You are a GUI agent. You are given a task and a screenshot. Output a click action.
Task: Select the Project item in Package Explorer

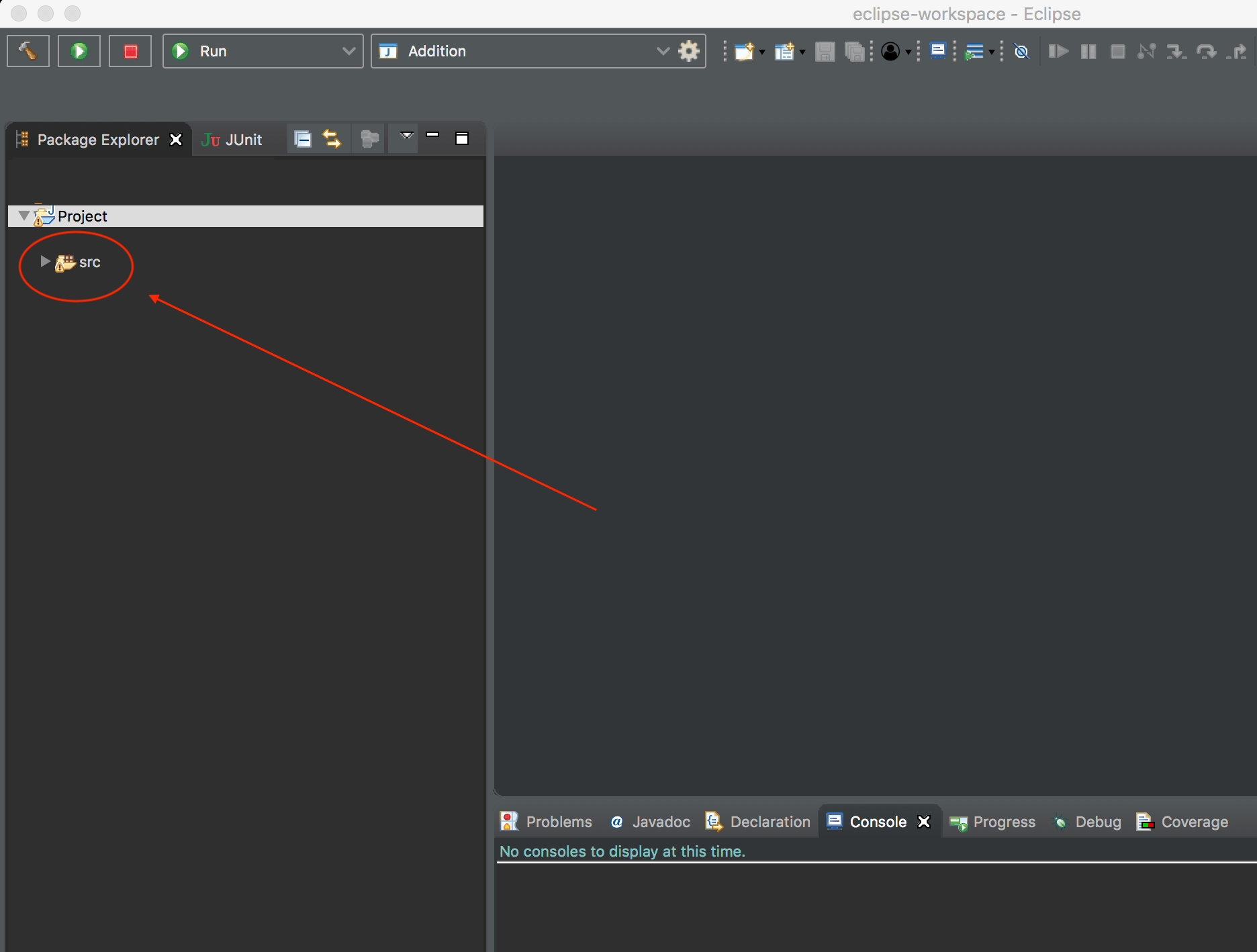(82, 216)
